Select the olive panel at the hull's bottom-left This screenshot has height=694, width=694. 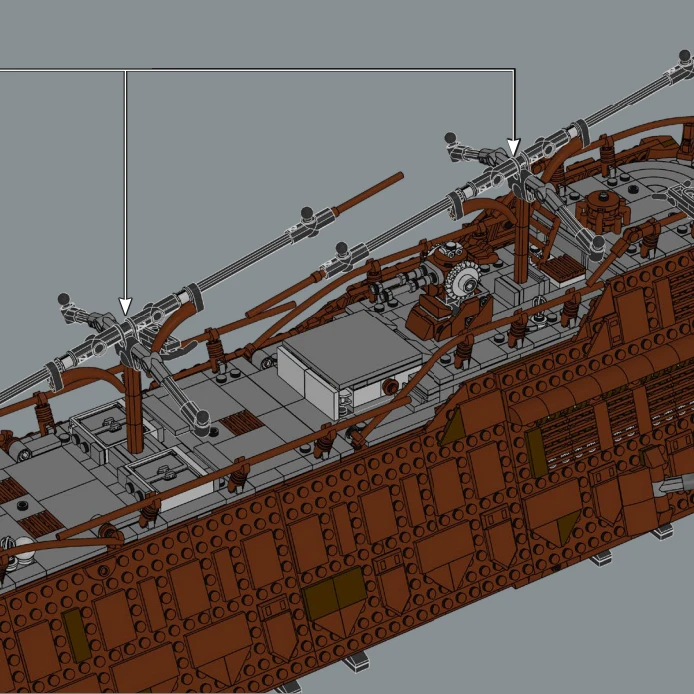point(76,632)
